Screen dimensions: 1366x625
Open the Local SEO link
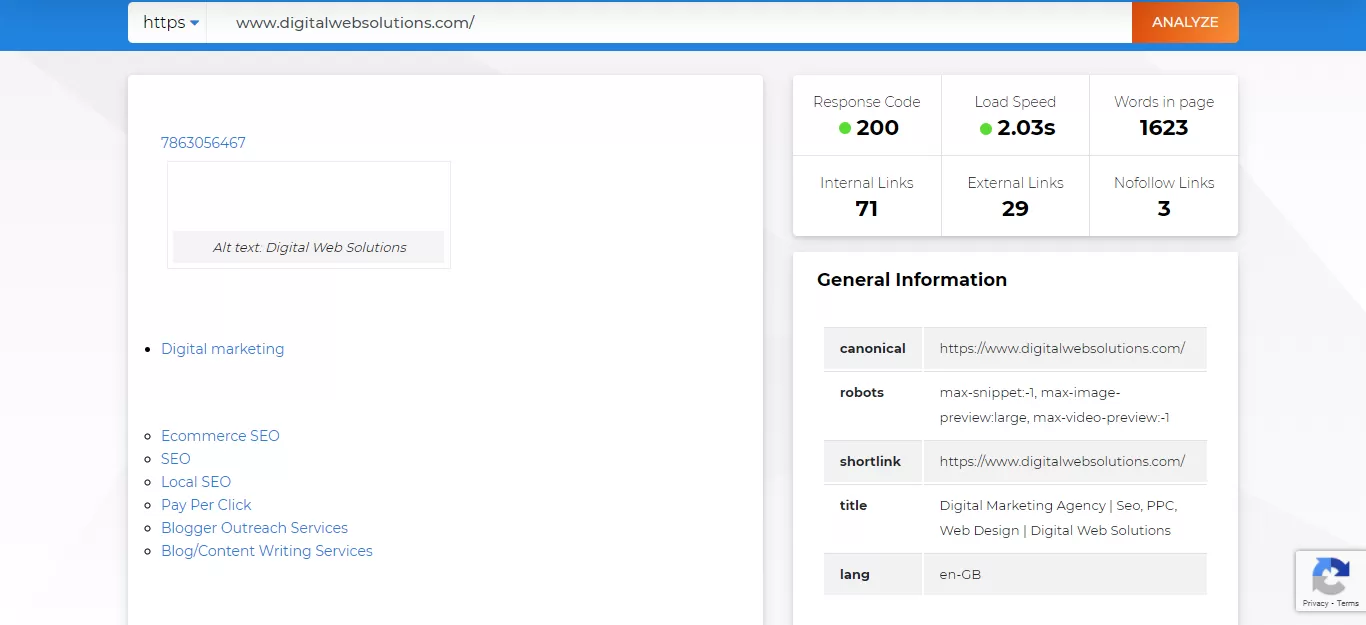click(x=196, y=482)
